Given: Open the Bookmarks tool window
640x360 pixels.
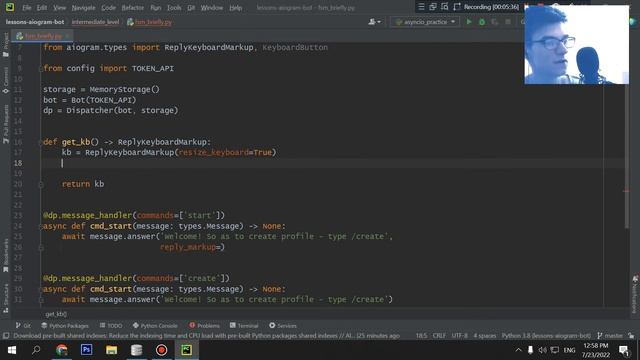Looking at the screenshot, I should pos(6,256).
